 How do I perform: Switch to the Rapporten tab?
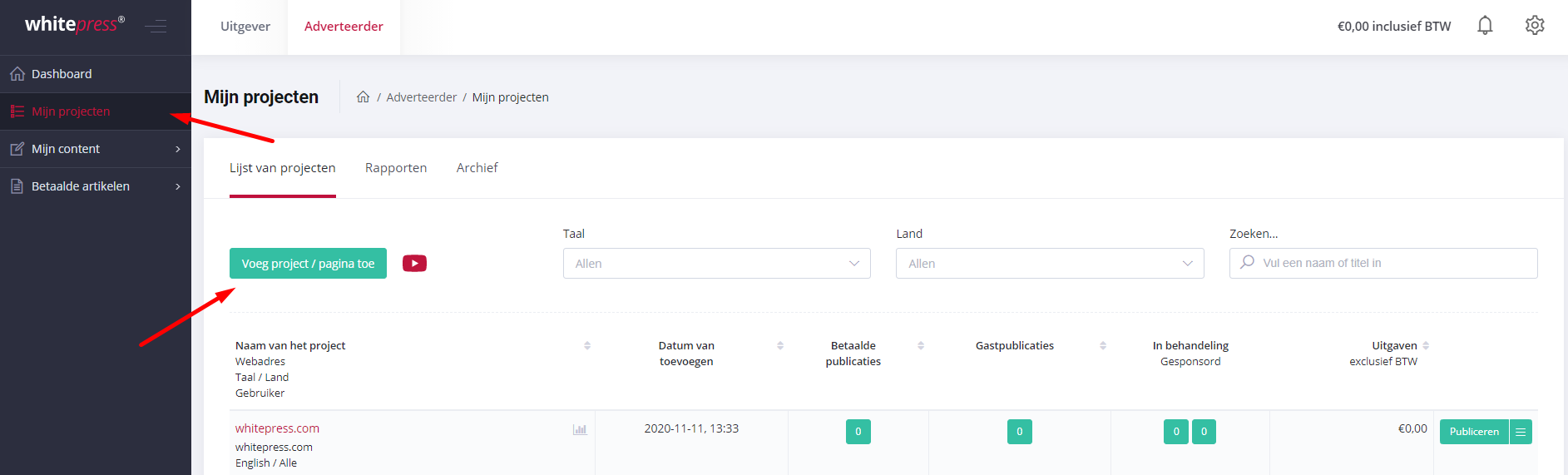point(396,168)
